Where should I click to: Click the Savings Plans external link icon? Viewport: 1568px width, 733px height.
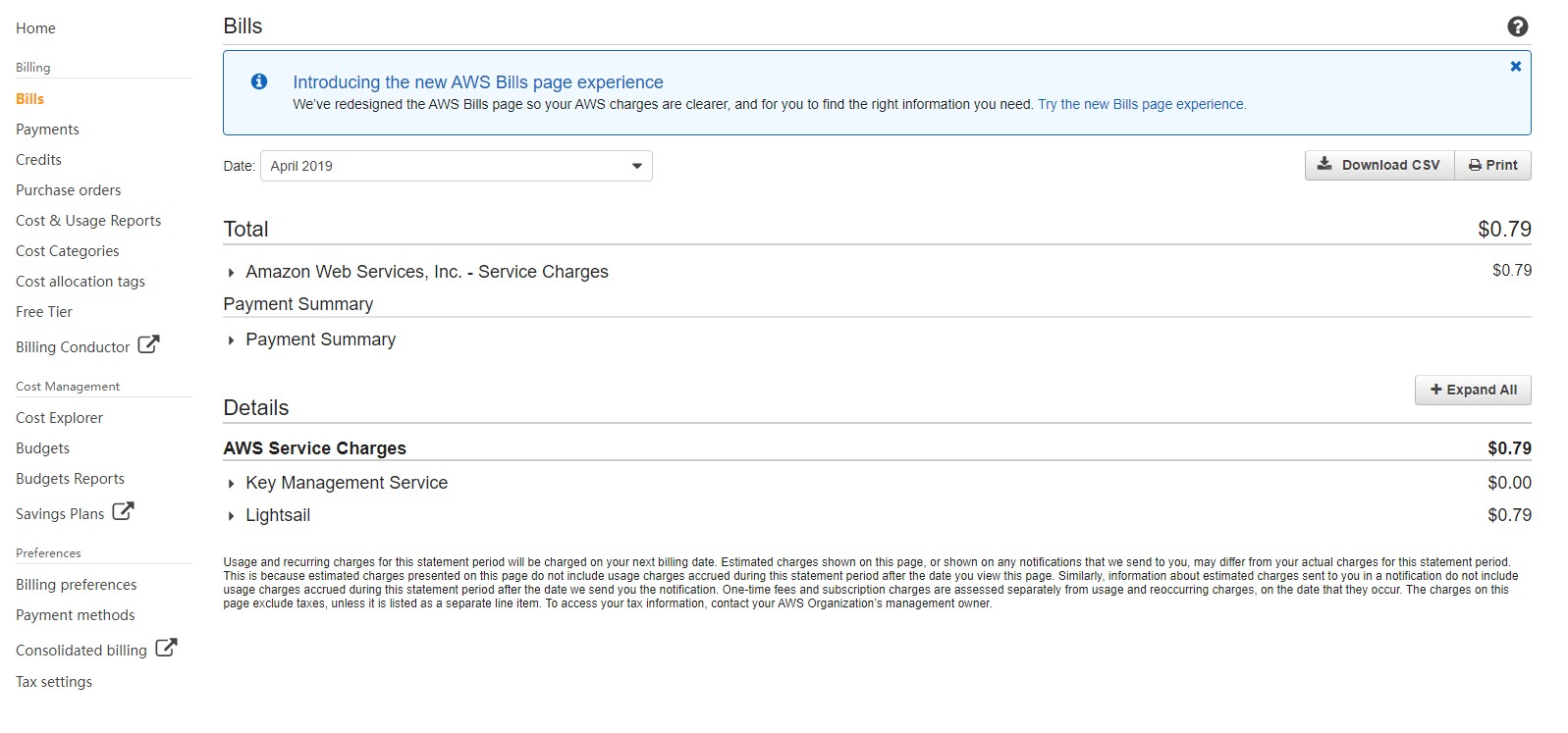(x=123, y=511)
